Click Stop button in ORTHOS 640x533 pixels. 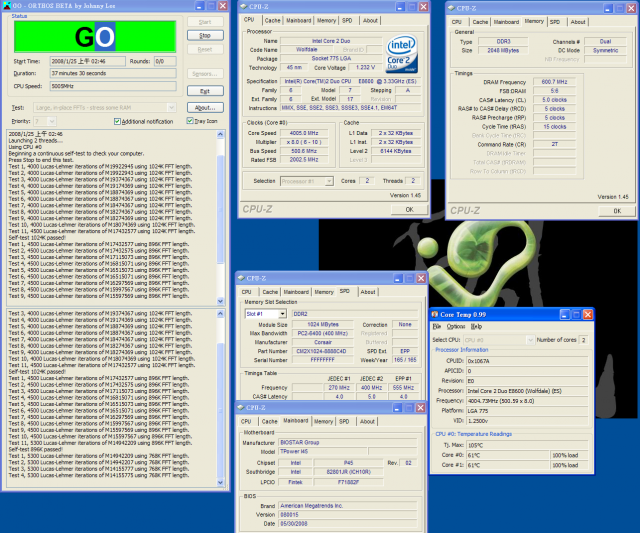click(x=205, y=36)
